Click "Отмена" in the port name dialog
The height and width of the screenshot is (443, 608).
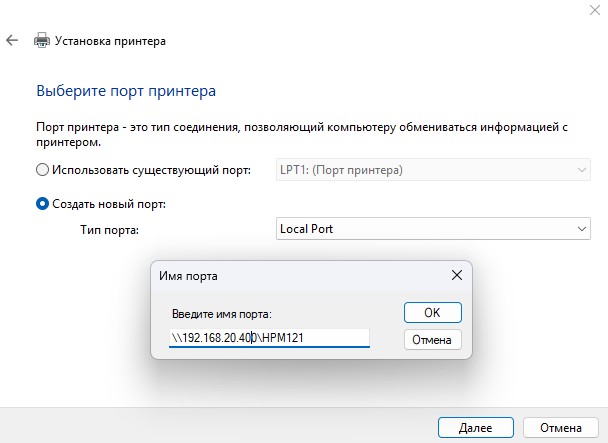tap(433, 340)
